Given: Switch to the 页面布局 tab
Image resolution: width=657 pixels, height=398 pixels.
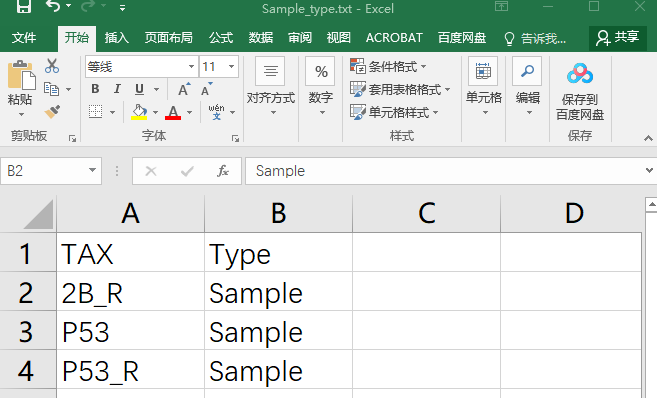Looking at the screenshot, I should (x=168, y=38).
